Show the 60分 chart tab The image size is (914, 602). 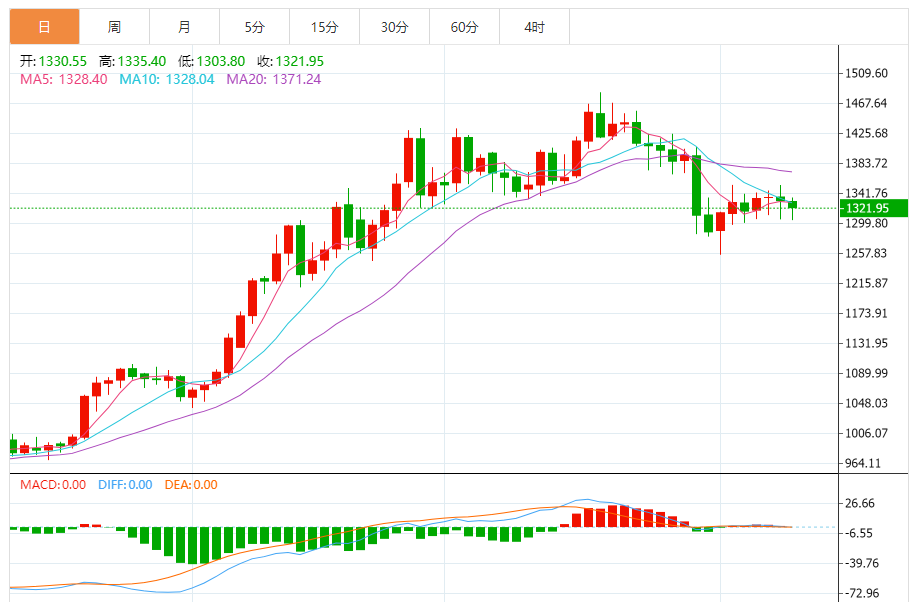coord(464,27)
